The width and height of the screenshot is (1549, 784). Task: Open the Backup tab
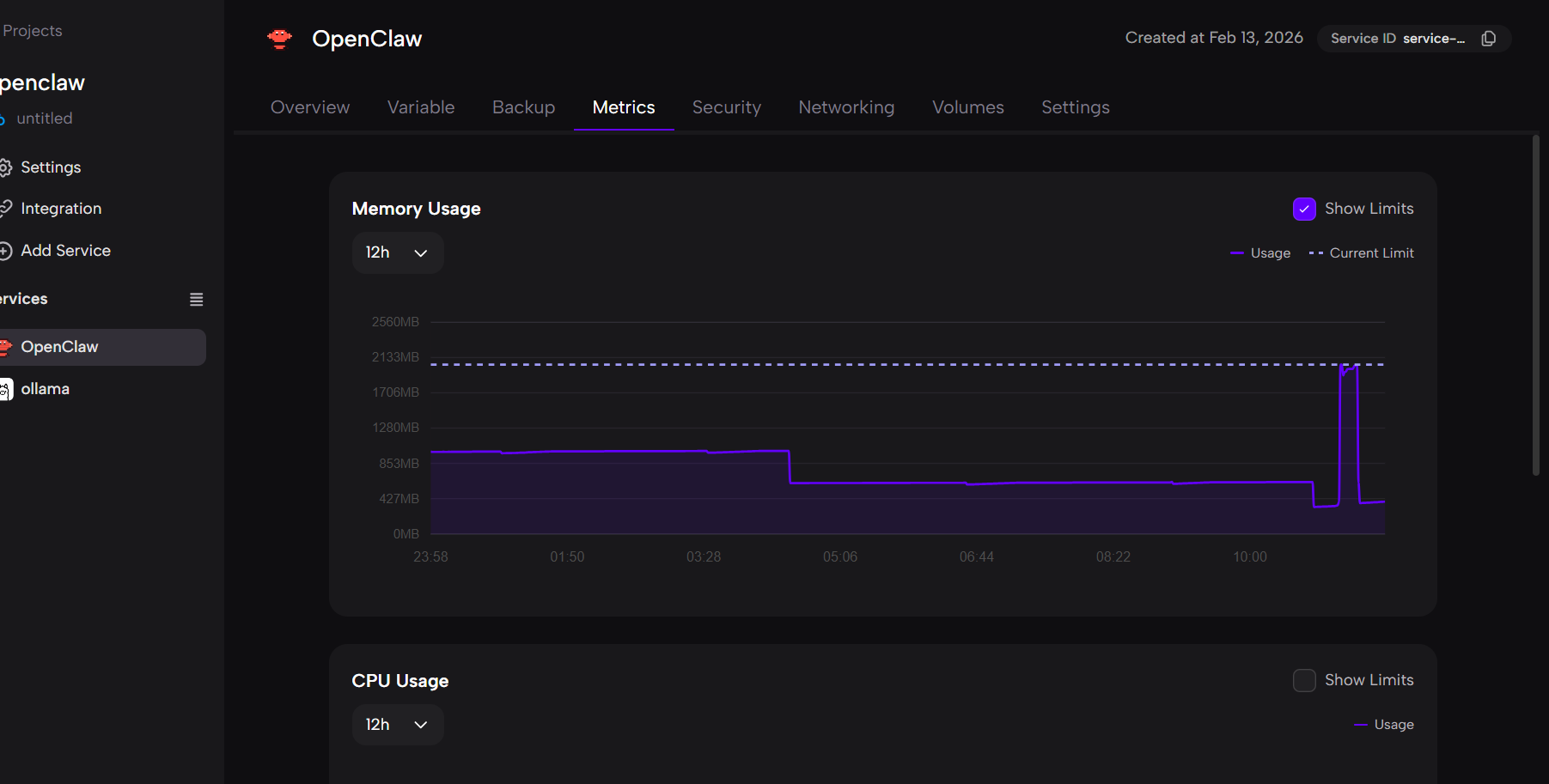pos(523,107)
